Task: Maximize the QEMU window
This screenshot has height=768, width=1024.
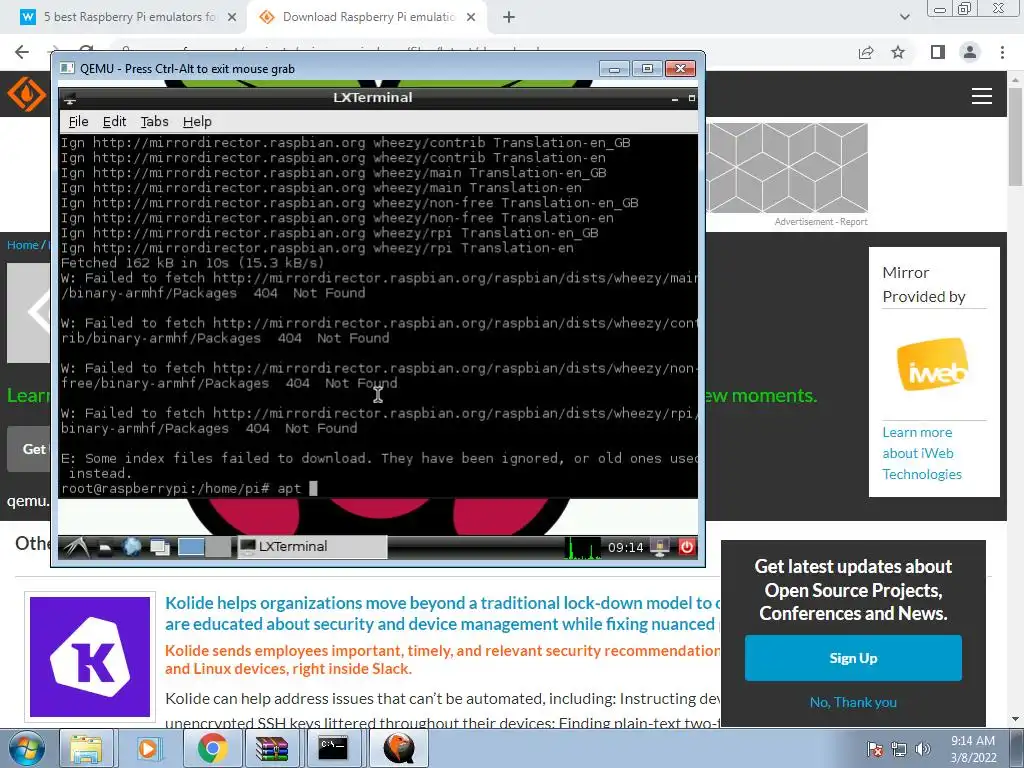Action: click(647, 69)
